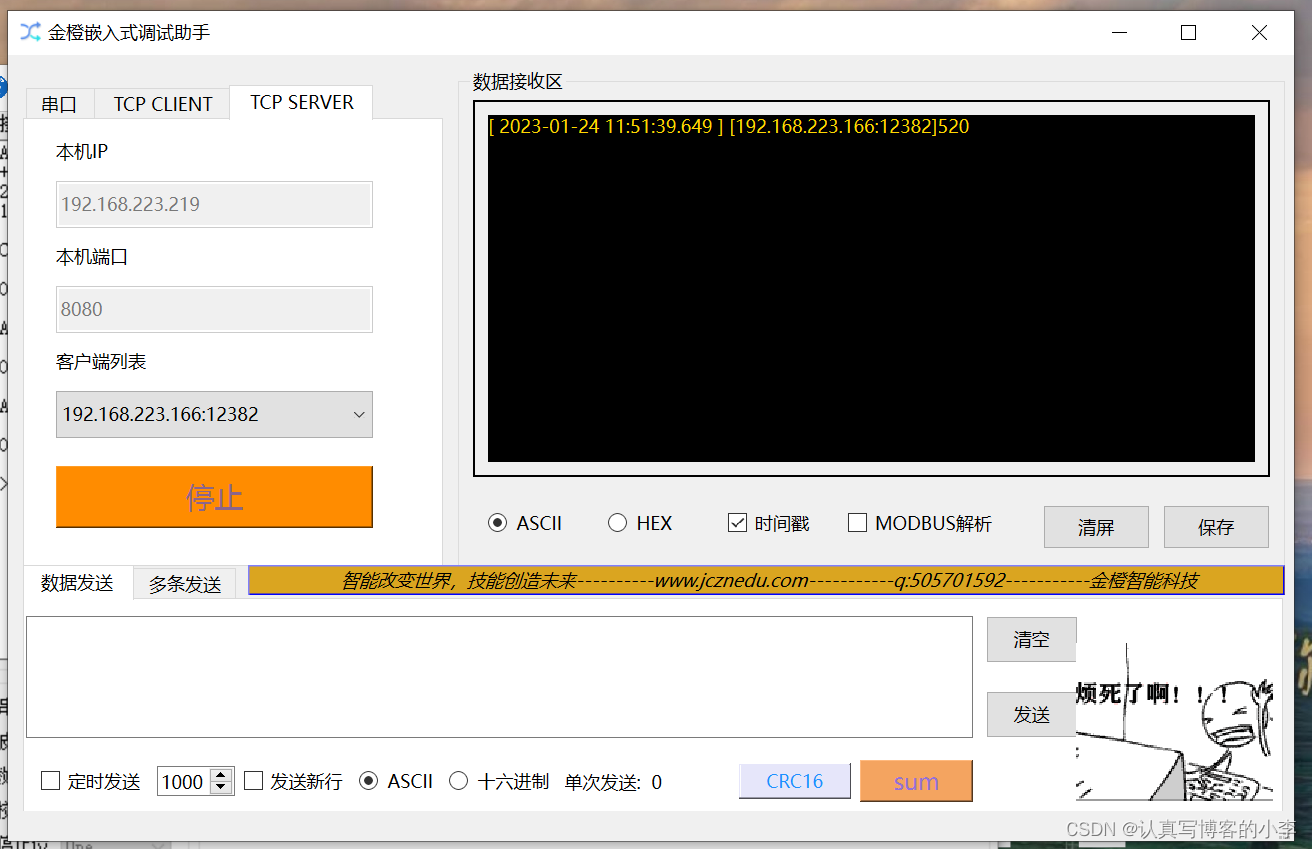Close the 金橙嵌入式调试助手 window
The image size is (1312, 849).
[1259, 33]
